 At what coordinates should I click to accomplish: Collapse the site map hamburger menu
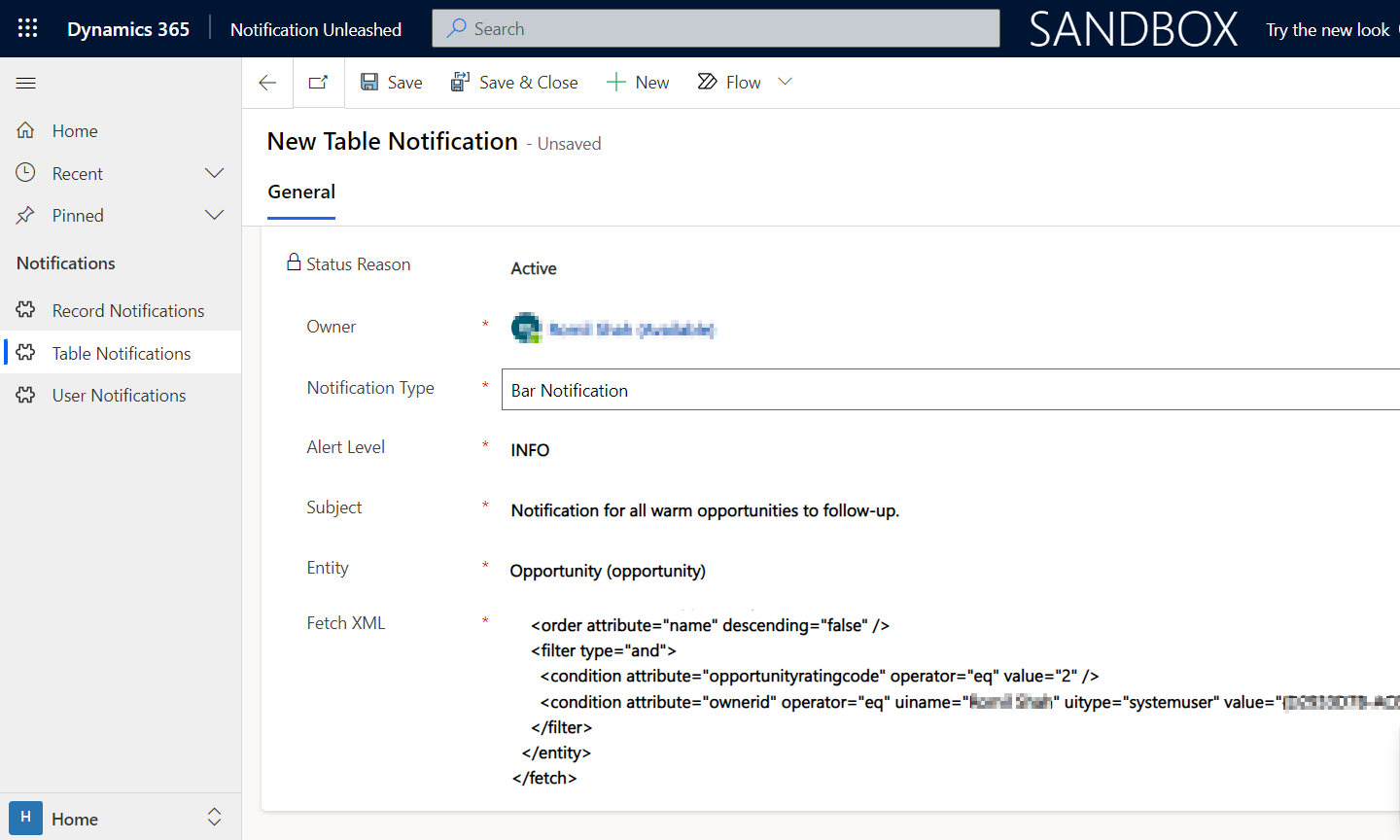[x=26, y=83]
